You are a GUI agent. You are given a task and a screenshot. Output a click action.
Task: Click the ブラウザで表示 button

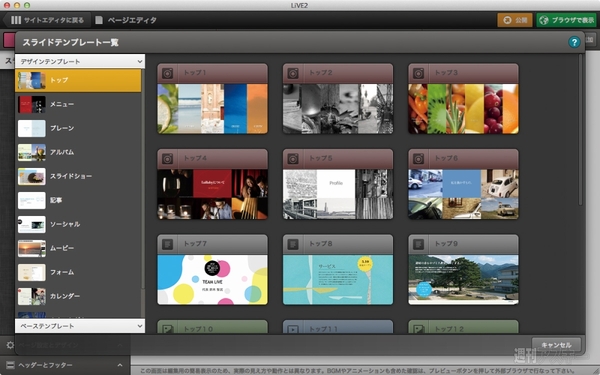point(566,20)
